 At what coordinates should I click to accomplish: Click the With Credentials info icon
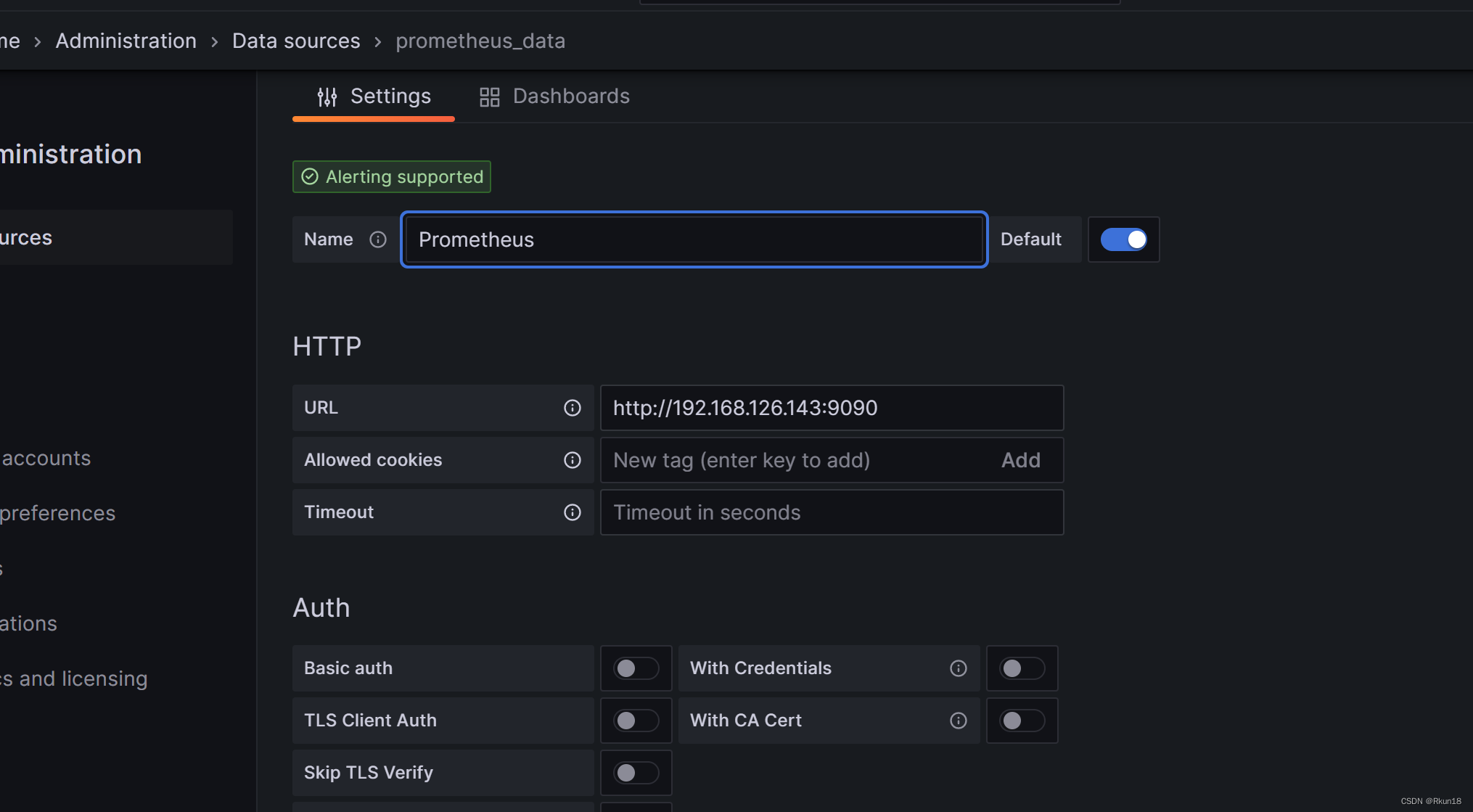(x=957, y=668)
